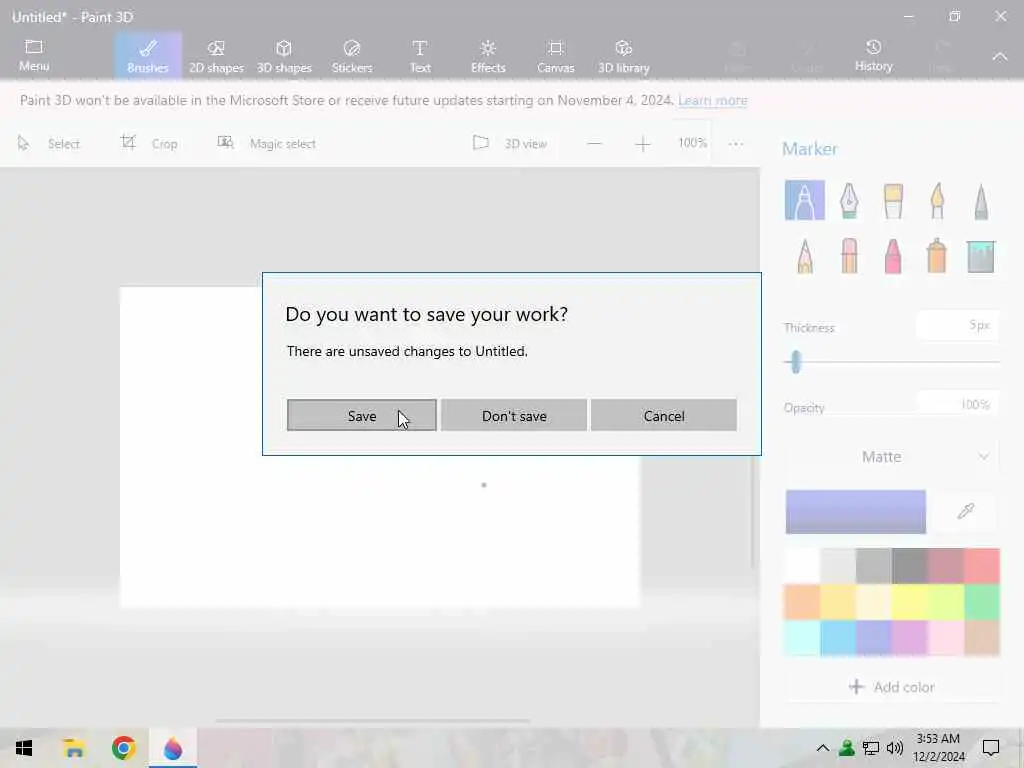Open the 3D shapes tab
This screenshot has width=1024, height=768.
[284, 56]
